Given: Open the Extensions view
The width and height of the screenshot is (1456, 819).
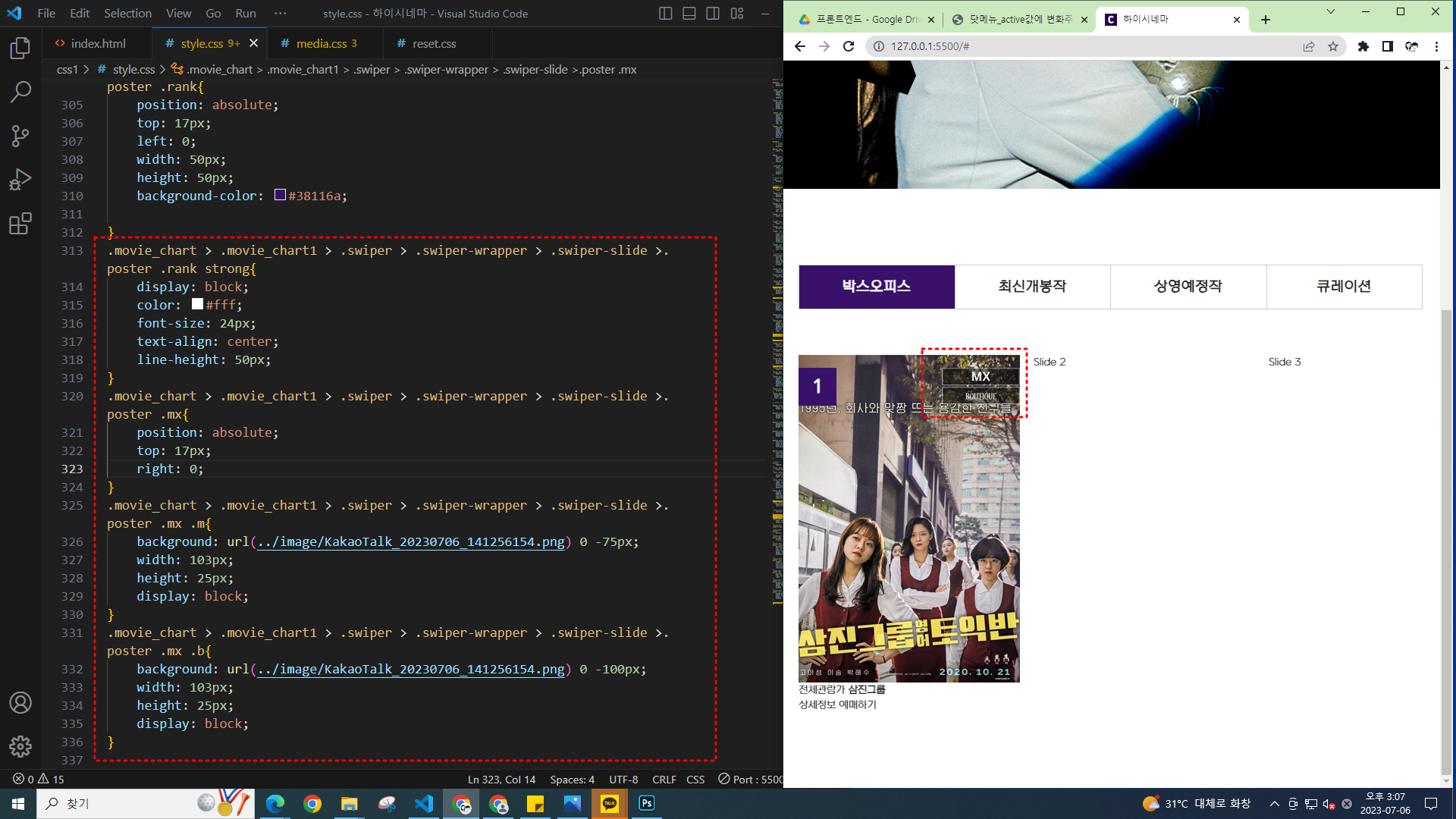Looking at the screenshot, I should click(x=20, y=224).
